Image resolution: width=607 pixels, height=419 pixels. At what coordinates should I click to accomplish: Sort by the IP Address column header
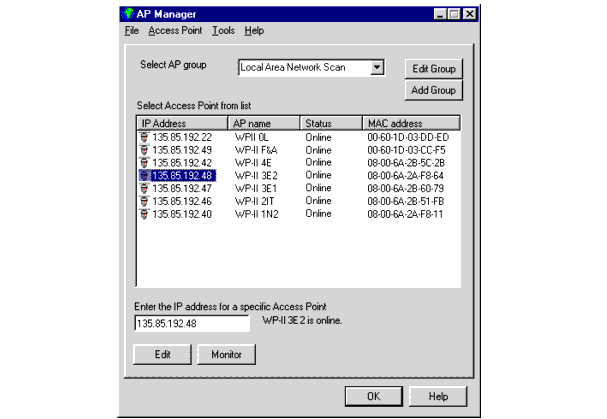click(182, 123)
